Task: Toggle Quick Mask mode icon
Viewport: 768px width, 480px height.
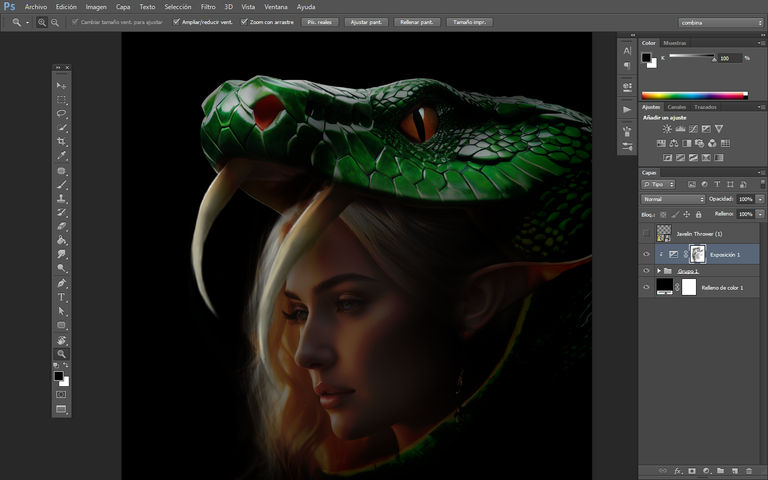Action: (61, 394)
